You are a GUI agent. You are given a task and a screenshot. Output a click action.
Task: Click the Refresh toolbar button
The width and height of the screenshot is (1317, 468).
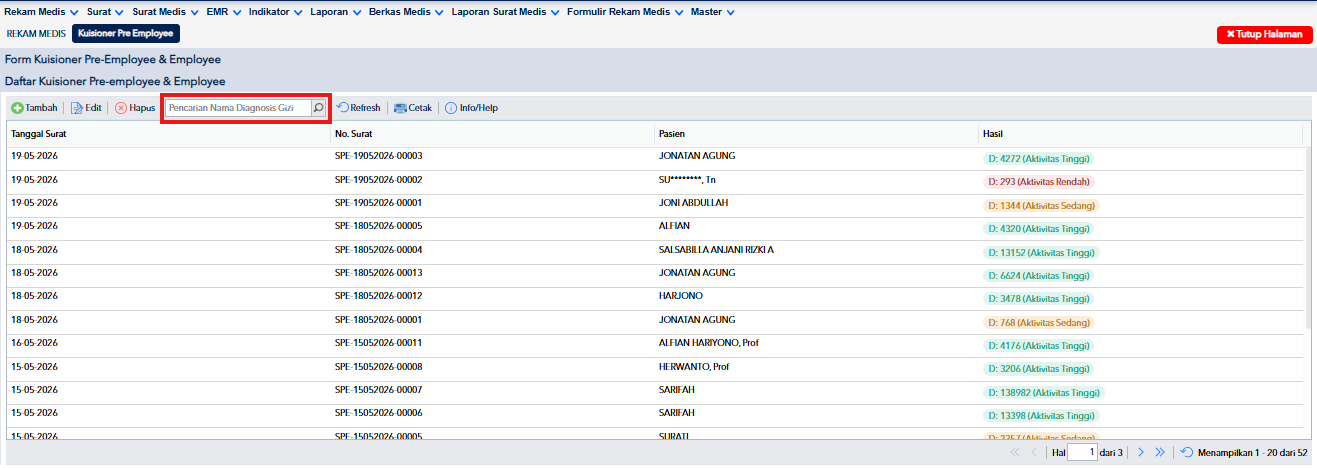point(358,108)
